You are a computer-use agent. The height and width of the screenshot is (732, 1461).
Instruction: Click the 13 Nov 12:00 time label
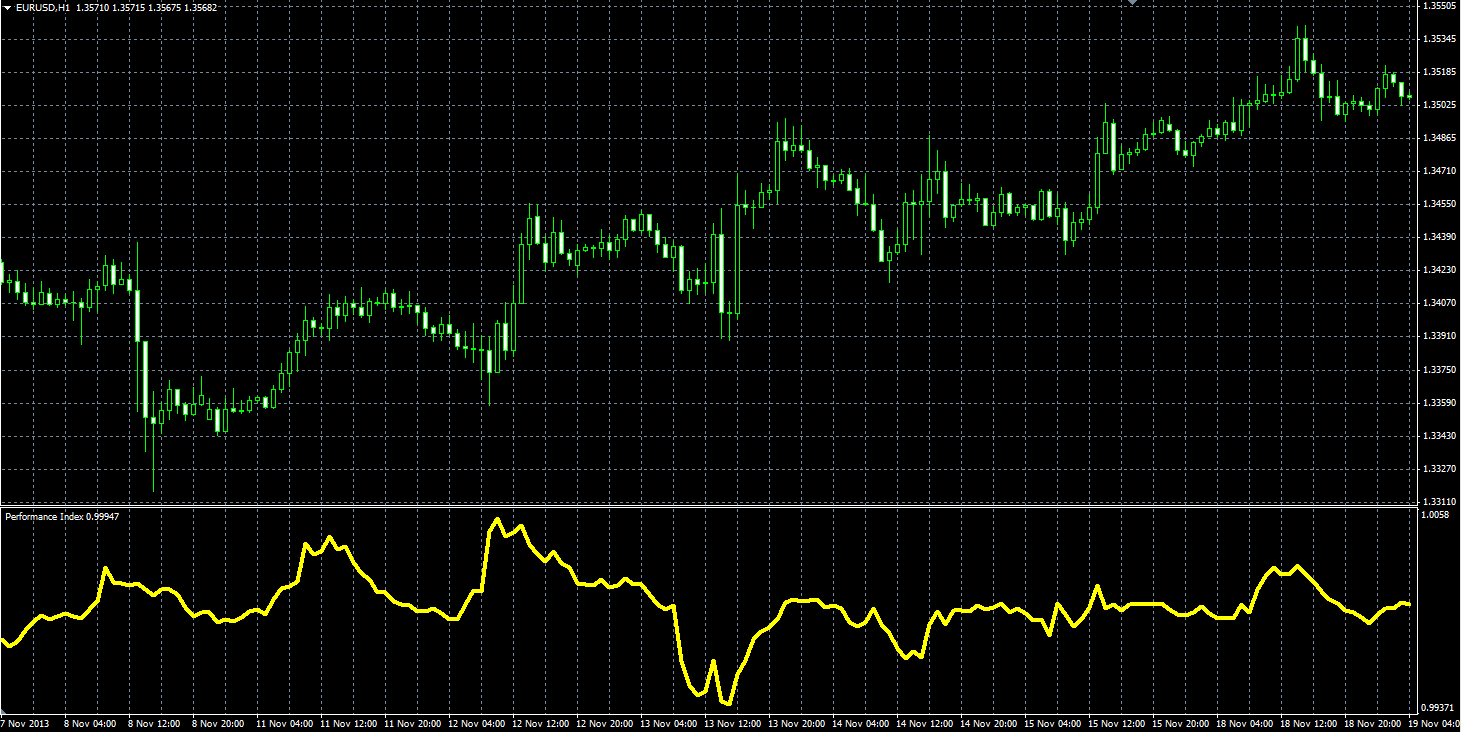click(734, 723)
